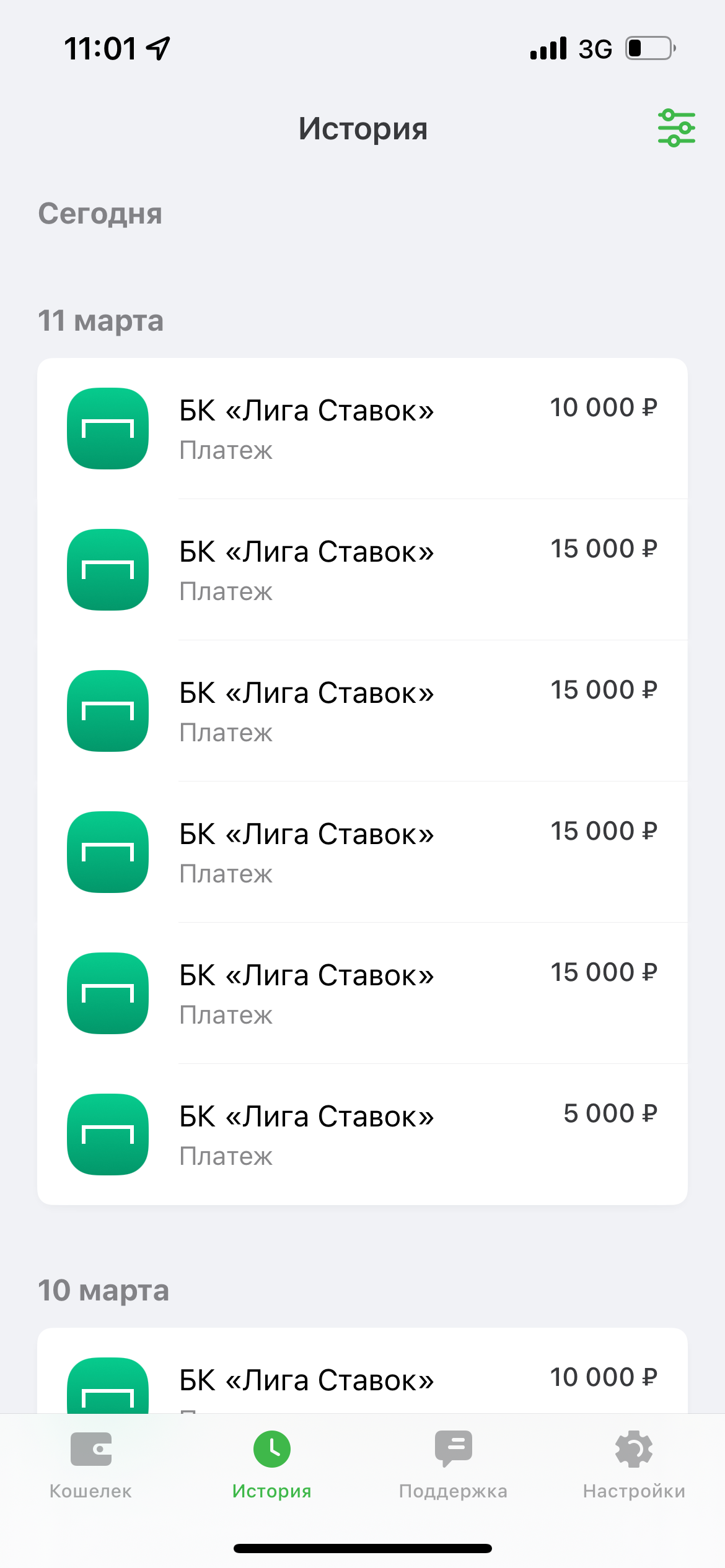Tap the home indicator bar

(x=362, y=1548)
